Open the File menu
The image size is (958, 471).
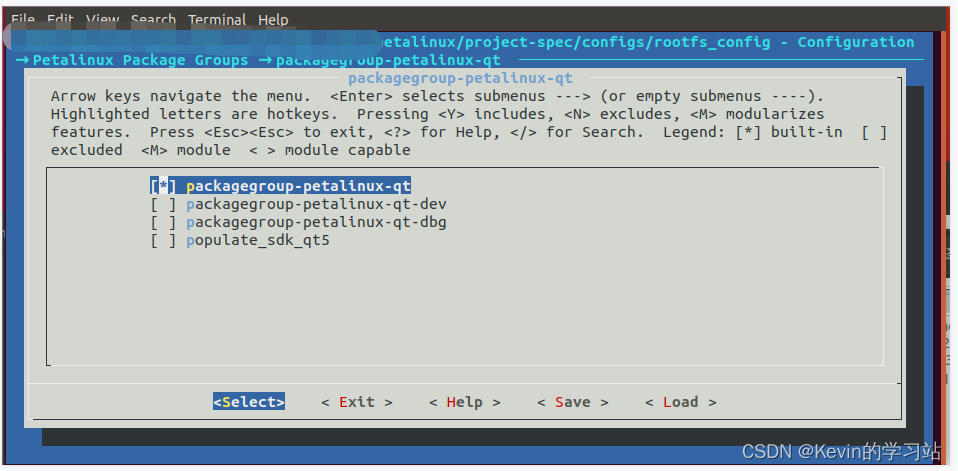tap(23, 20)
